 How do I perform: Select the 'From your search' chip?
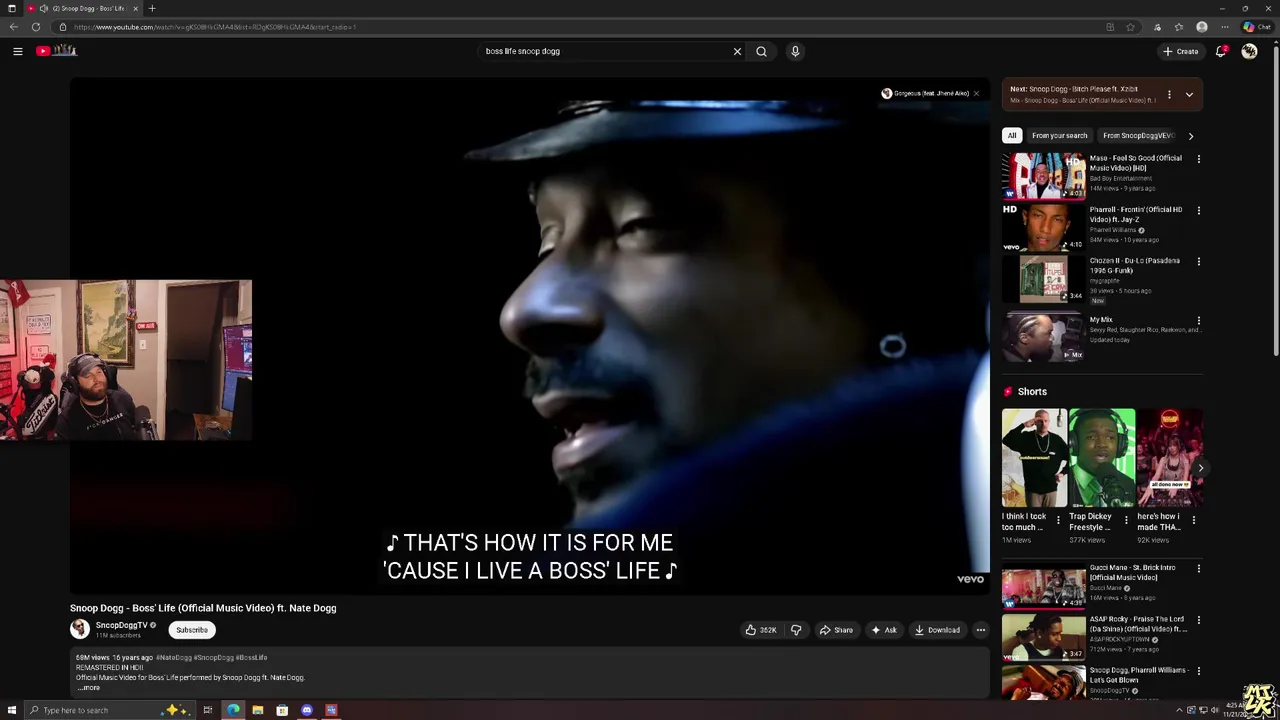(1059, 136)
